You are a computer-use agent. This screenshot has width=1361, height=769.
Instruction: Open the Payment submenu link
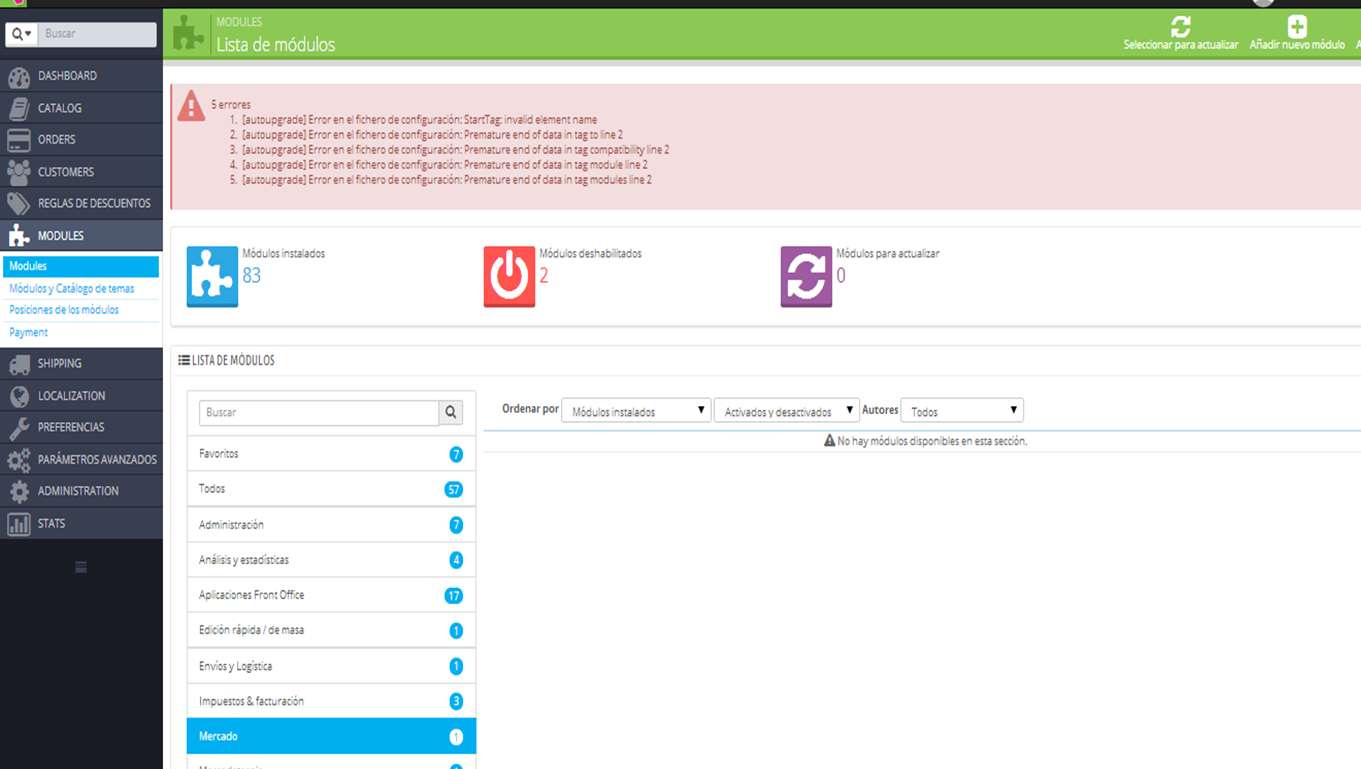click(28, 332)
